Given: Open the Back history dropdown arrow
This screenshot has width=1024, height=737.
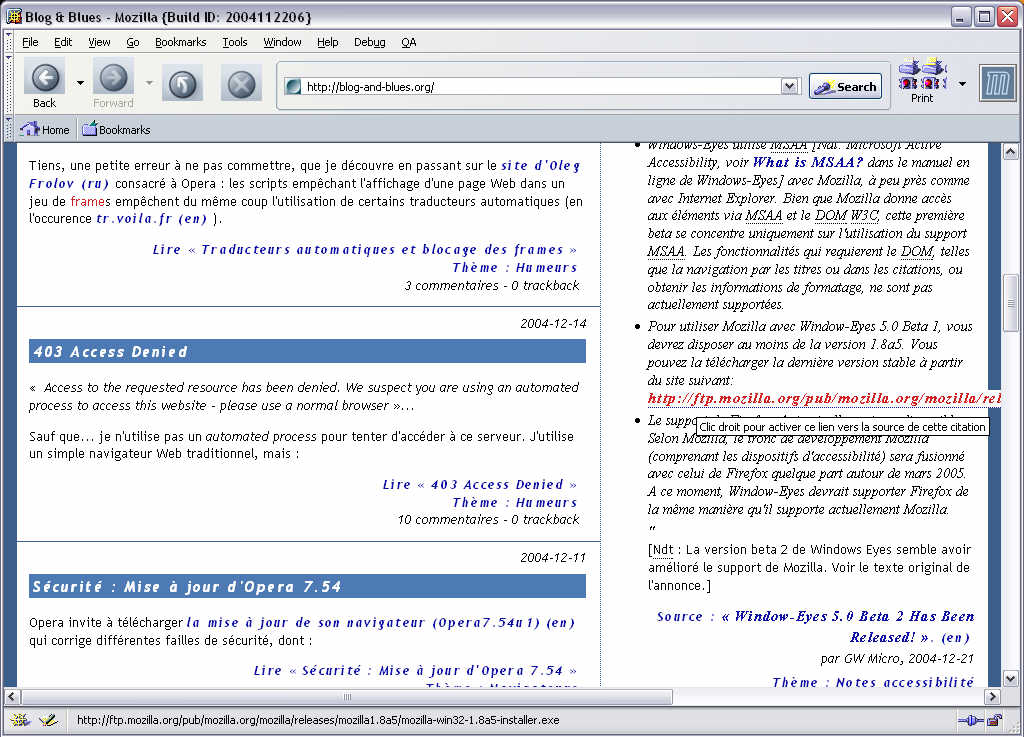Looking at the screenshot, I should click(x=80, y=83).
